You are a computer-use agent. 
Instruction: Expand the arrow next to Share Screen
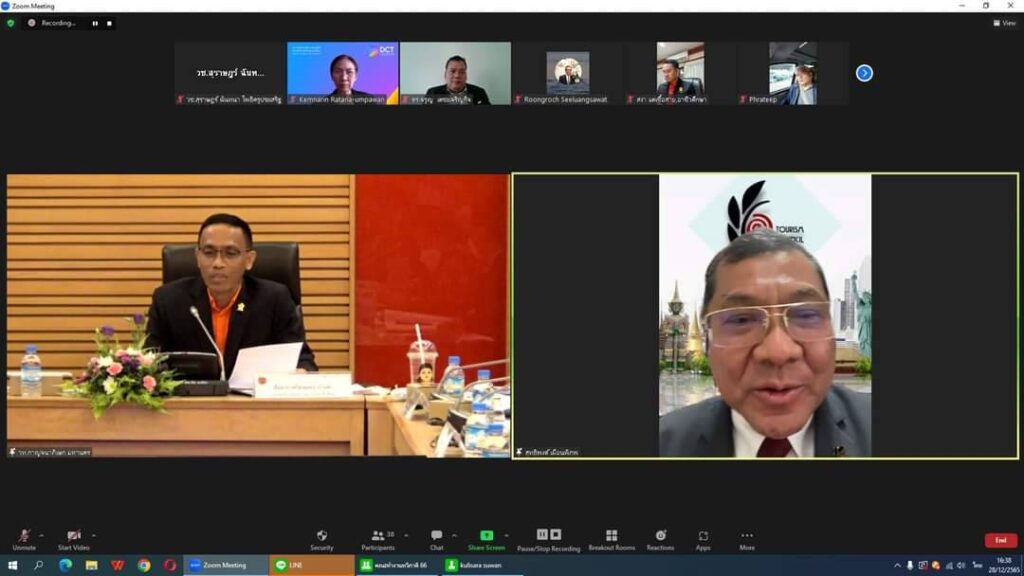coord(506,534)
